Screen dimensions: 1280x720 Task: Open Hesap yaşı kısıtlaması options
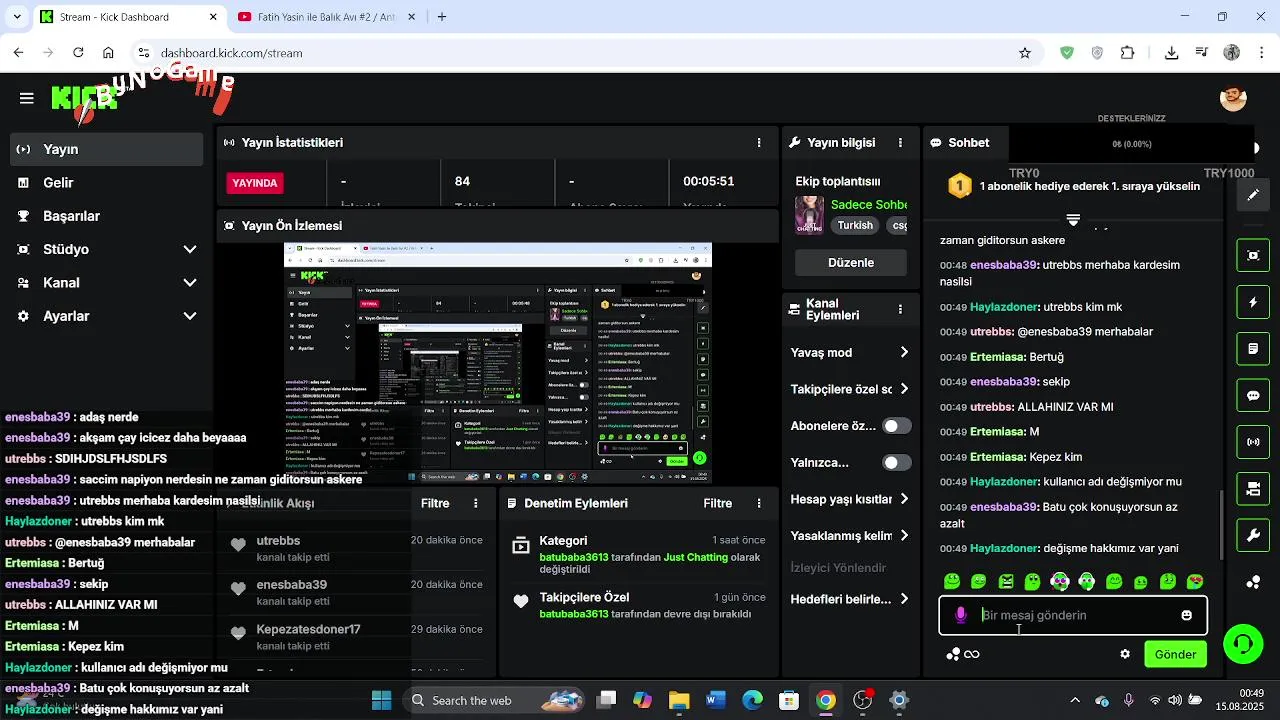(x=850, y=499)
